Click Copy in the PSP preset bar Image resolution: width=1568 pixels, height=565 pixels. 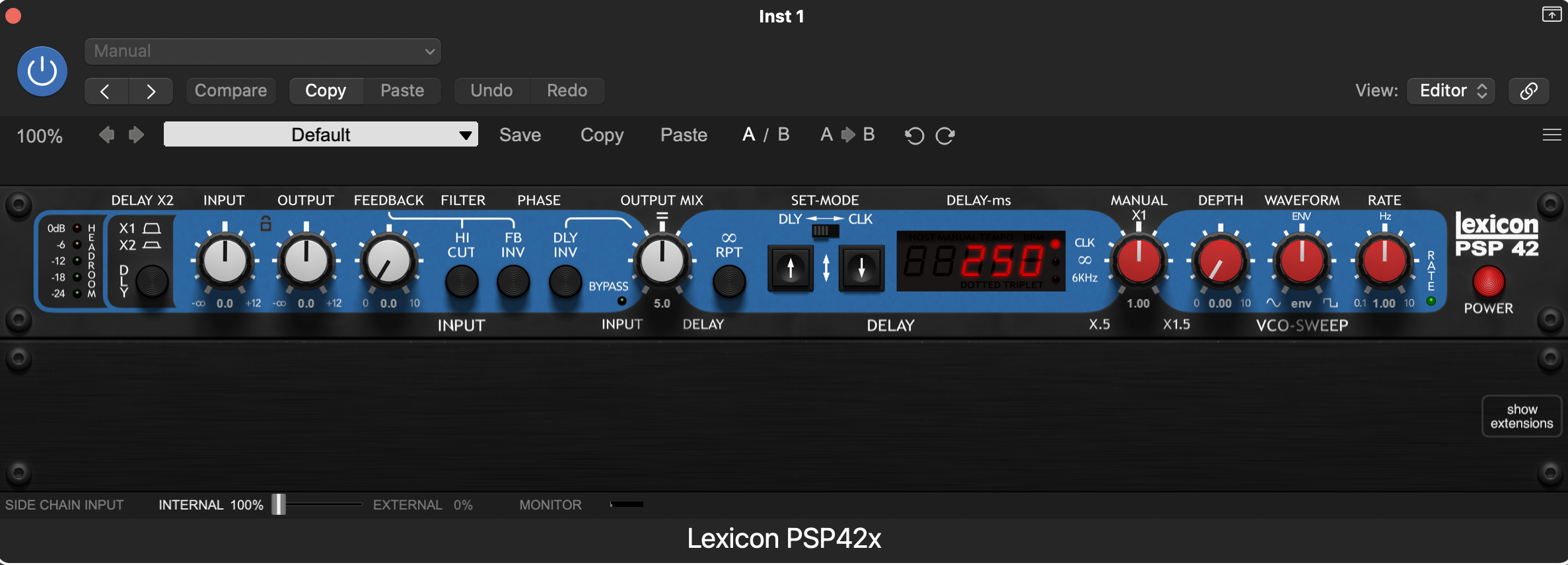[x=602, y=135]
